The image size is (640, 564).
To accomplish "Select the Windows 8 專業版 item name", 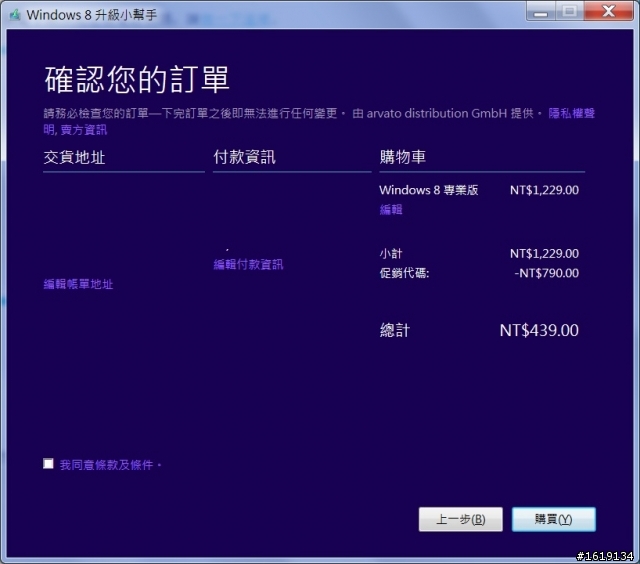I will (429, 190).
